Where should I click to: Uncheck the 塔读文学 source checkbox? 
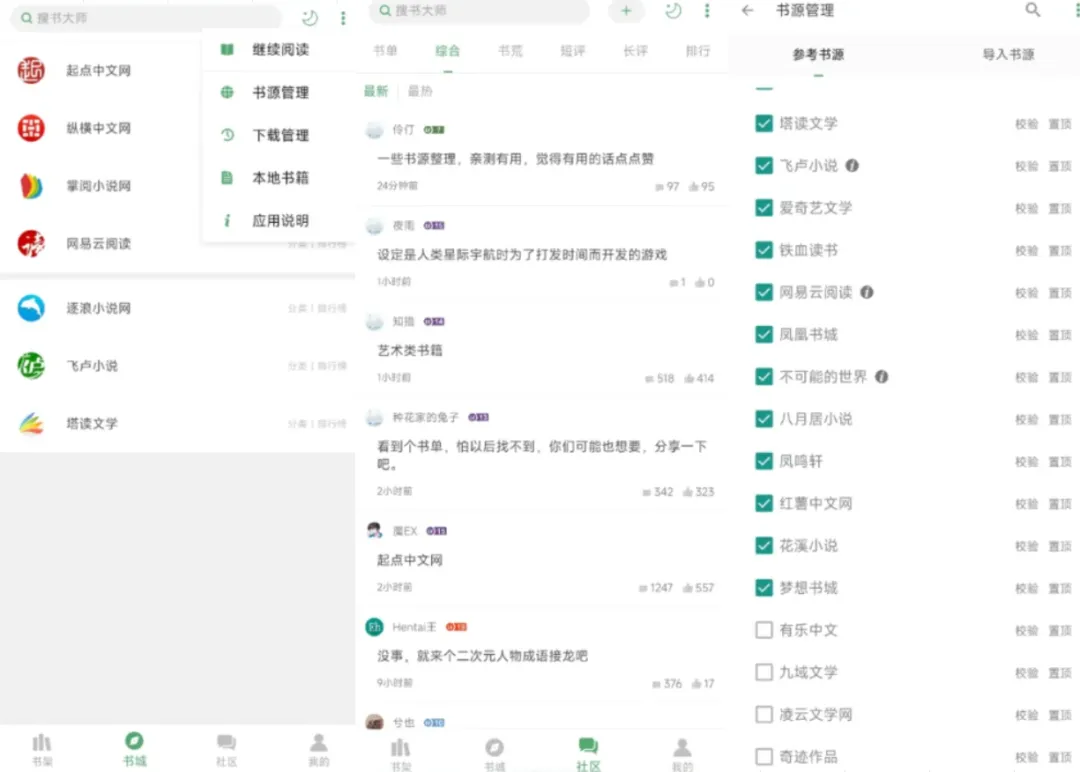click(764, 123)
